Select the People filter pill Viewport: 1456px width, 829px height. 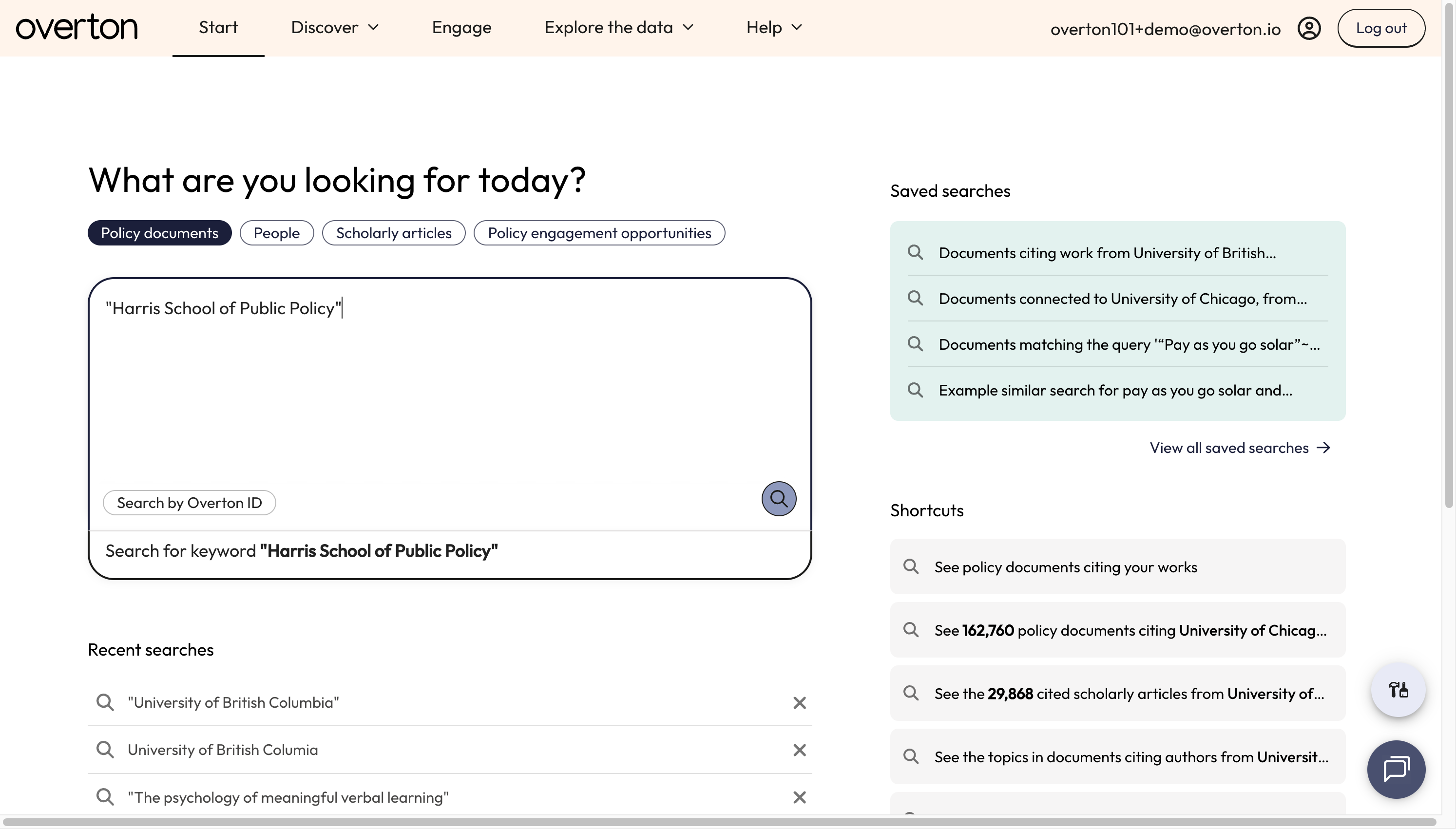(x=276, y=233)
